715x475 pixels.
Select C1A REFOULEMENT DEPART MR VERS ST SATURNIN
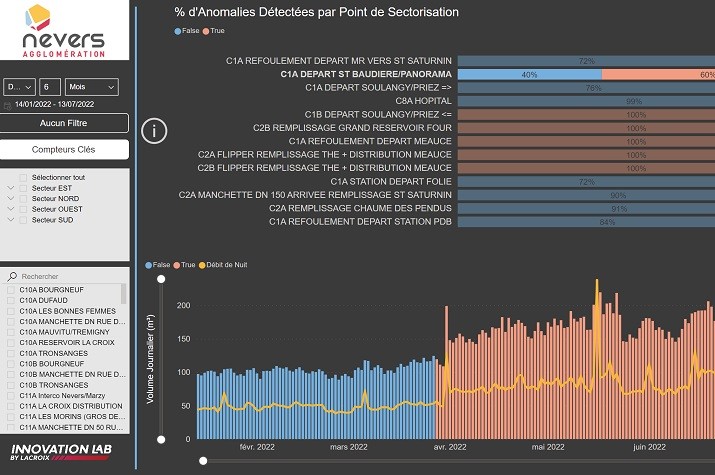click(x=339, y=61)
